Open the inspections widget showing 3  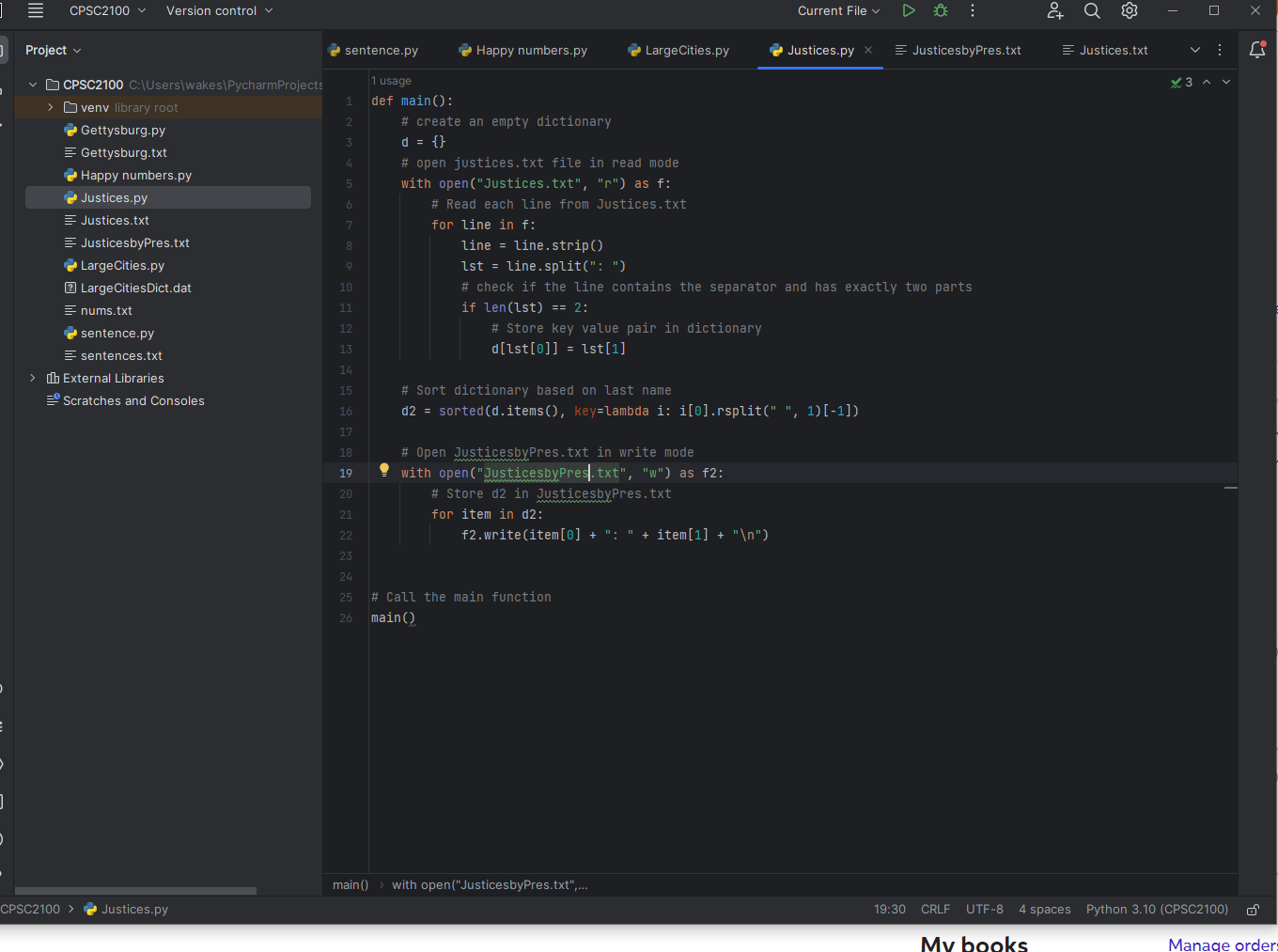(1181, 82)
